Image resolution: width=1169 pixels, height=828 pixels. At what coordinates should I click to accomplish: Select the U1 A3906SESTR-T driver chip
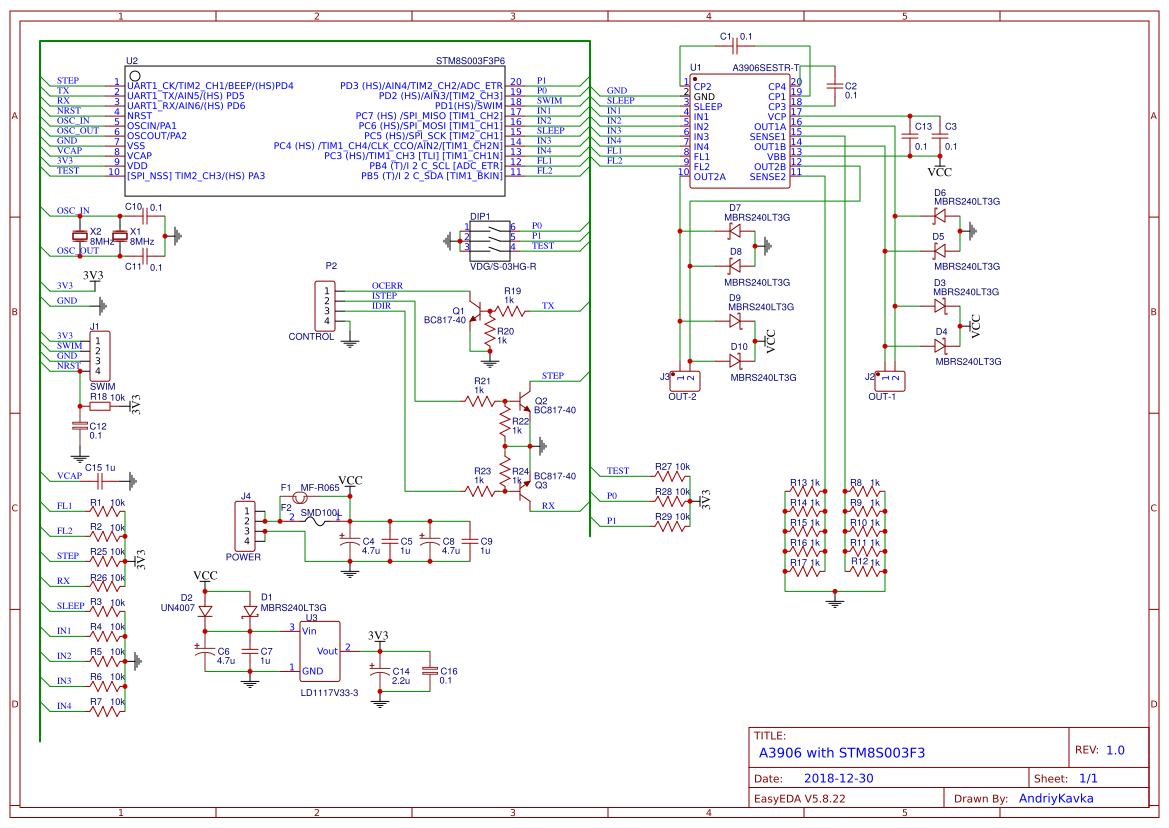tap(740, 131)
